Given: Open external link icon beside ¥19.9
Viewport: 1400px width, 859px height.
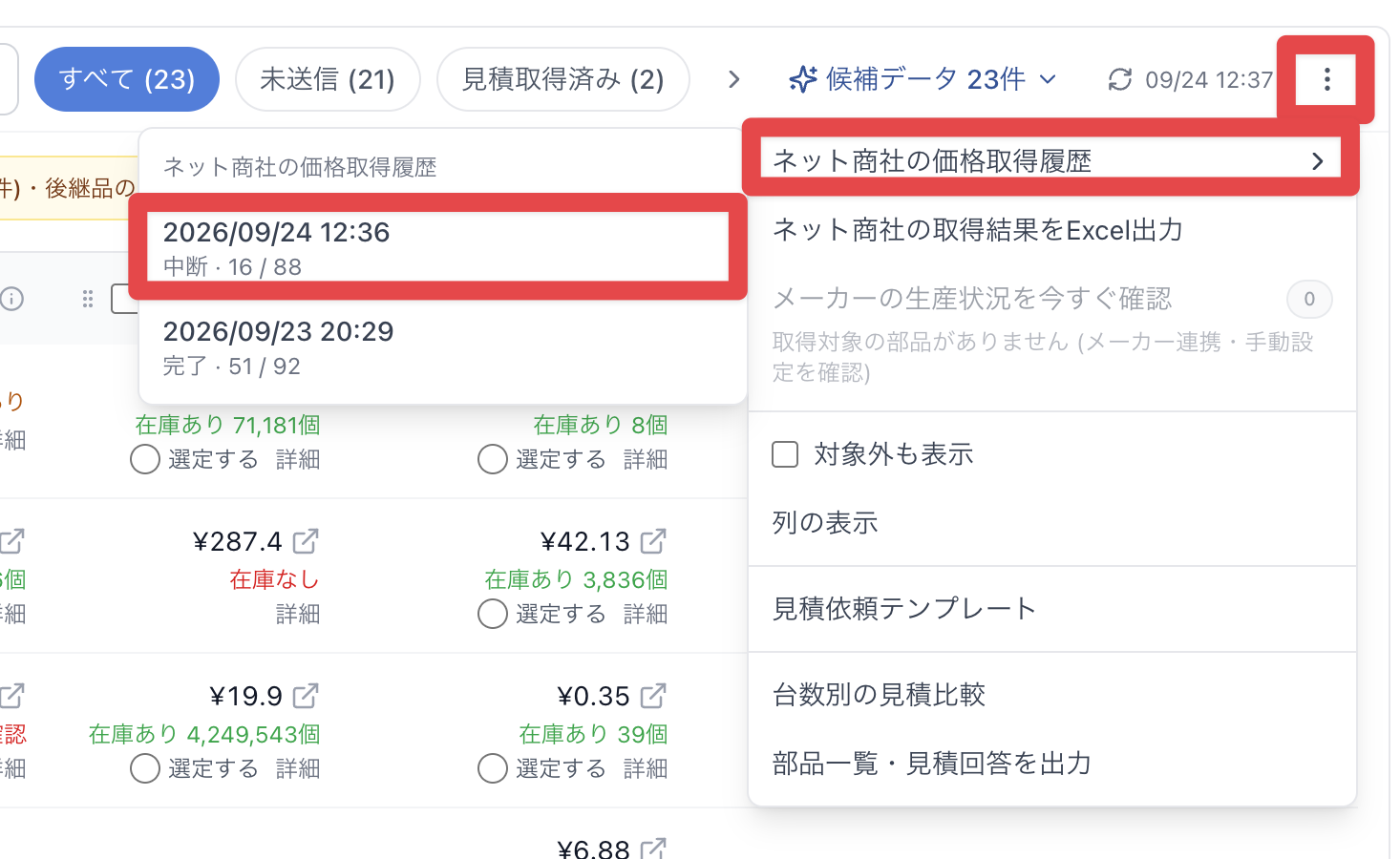Looking at the screenshot, I should pyautogui.click(x=306, y=696).
